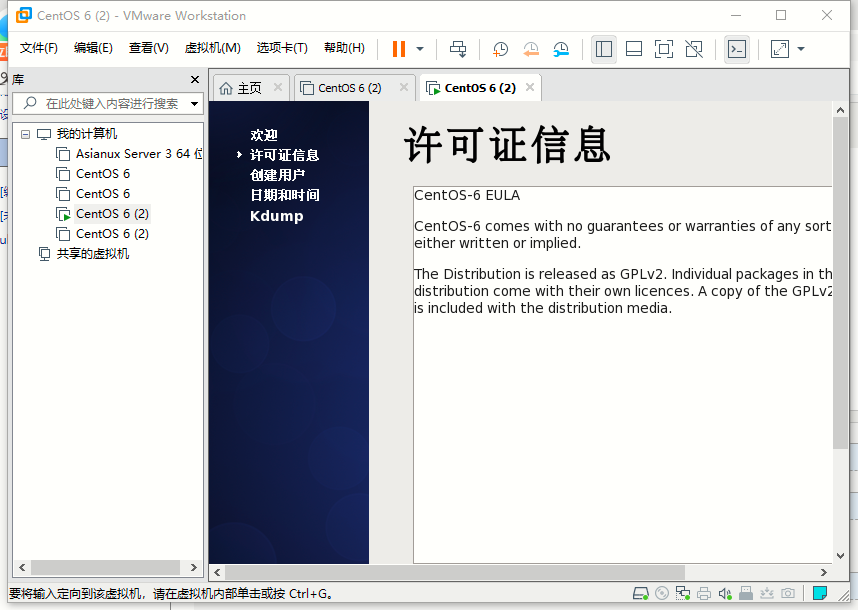
Task: Click the stretch guest display icon
Action: [x=780, y=49]
